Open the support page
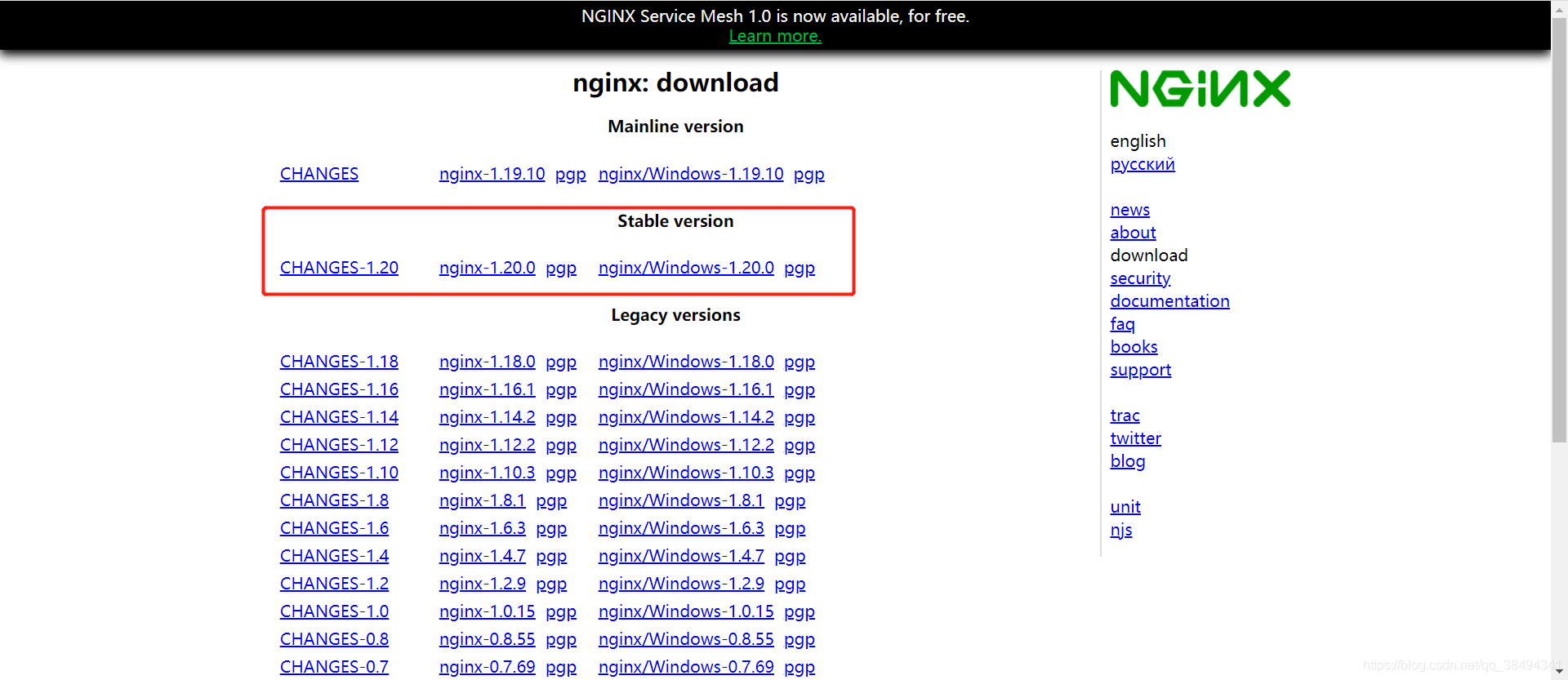 coord(1140,370)
